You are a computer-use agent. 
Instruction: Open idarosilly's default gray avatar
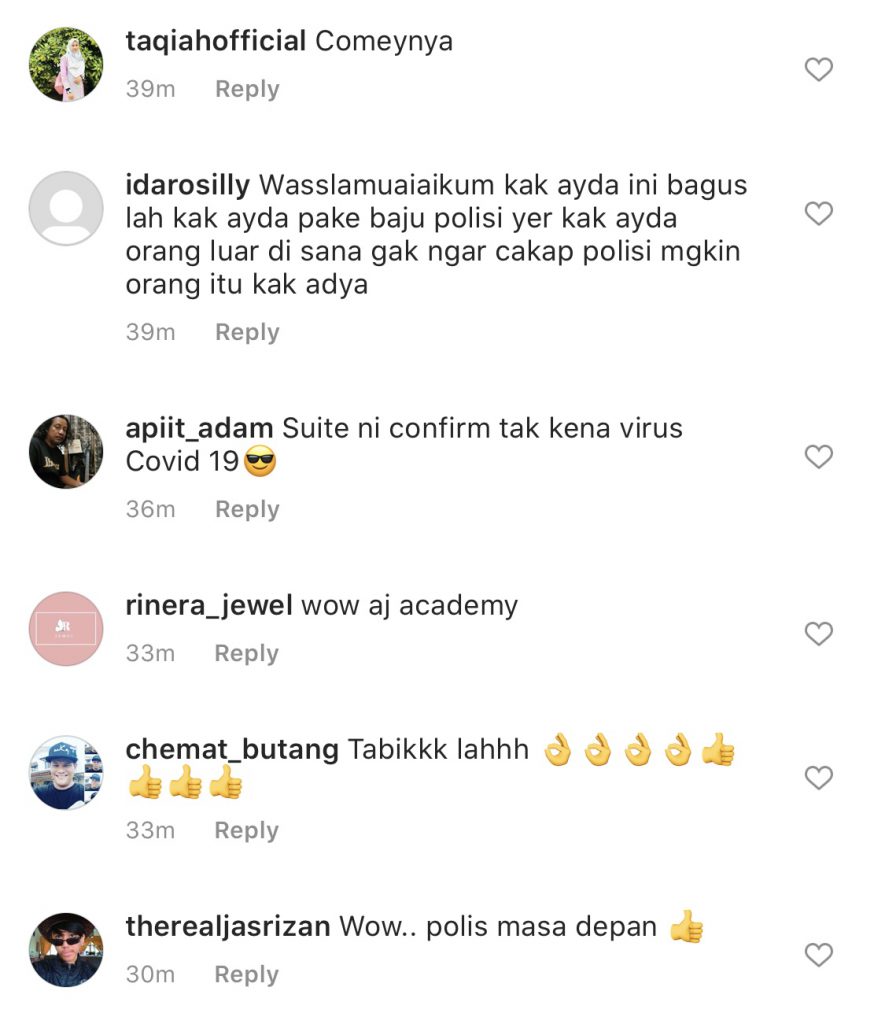pos(66,208)
